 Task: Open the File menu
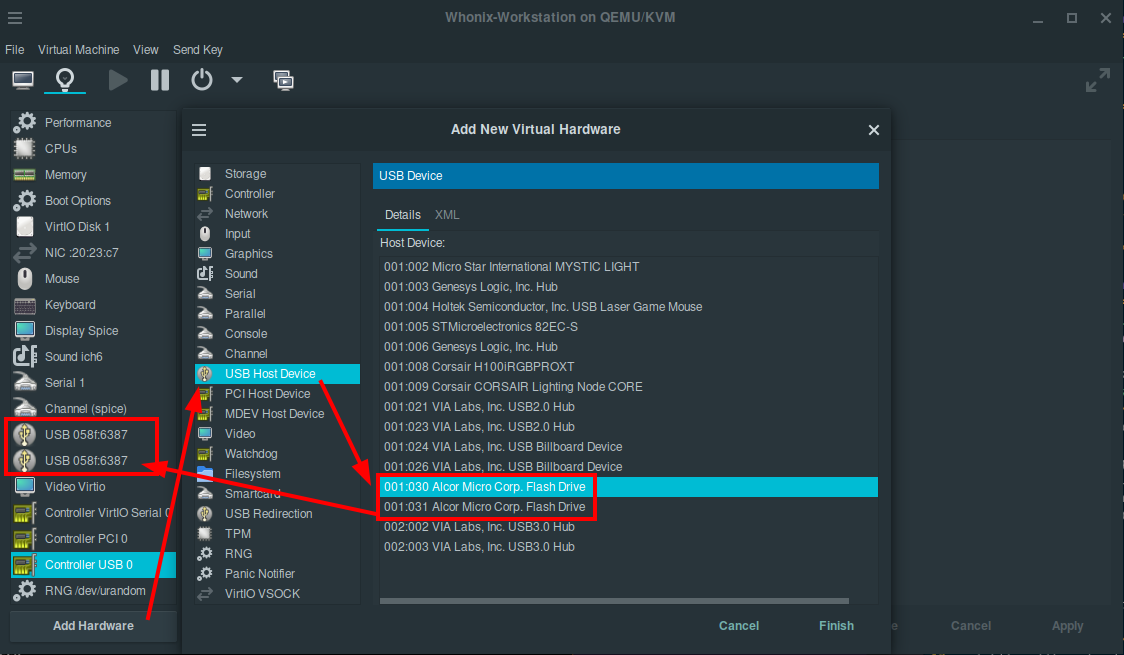coord(14,49)
